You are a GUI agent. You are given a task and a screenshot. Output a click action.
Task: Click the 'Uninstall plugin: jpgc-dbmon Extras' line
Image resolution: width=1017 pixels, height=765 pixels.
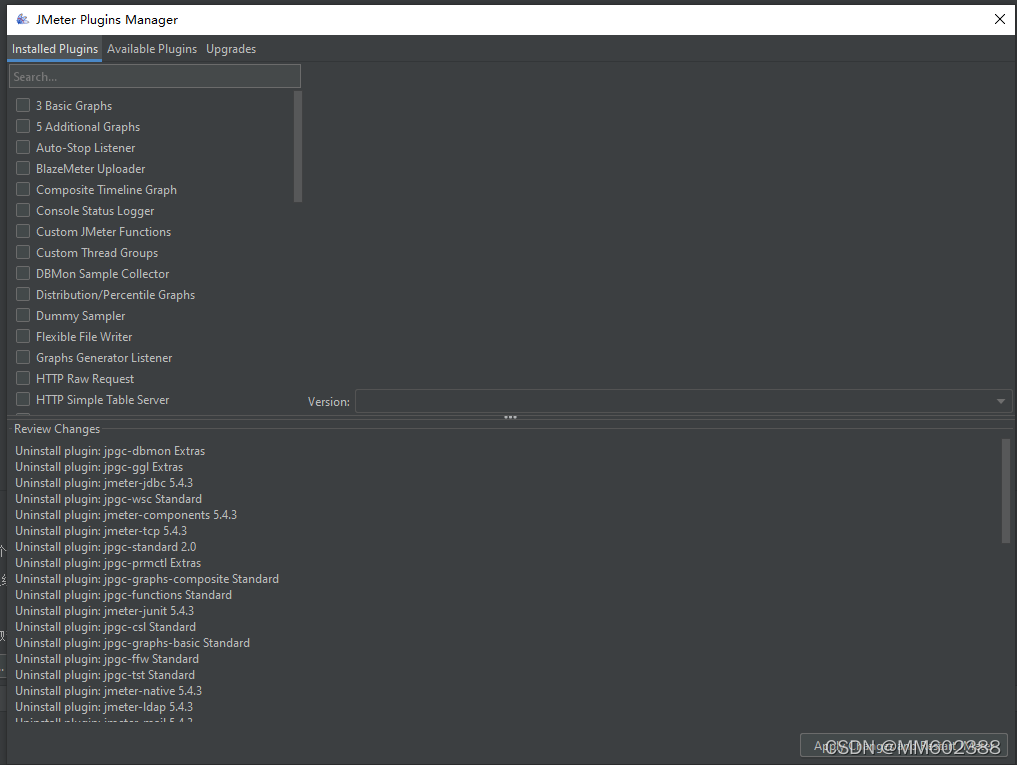pyautogui.click(x=110, y=451)
